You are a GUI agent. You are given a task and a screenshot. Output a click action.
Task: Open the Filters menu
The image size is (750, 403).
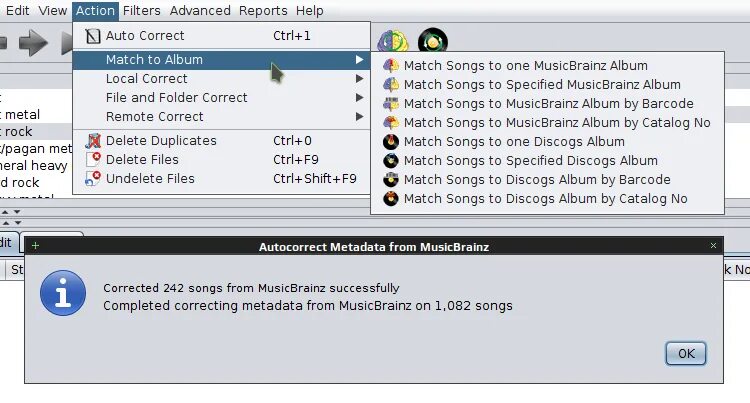143,11
